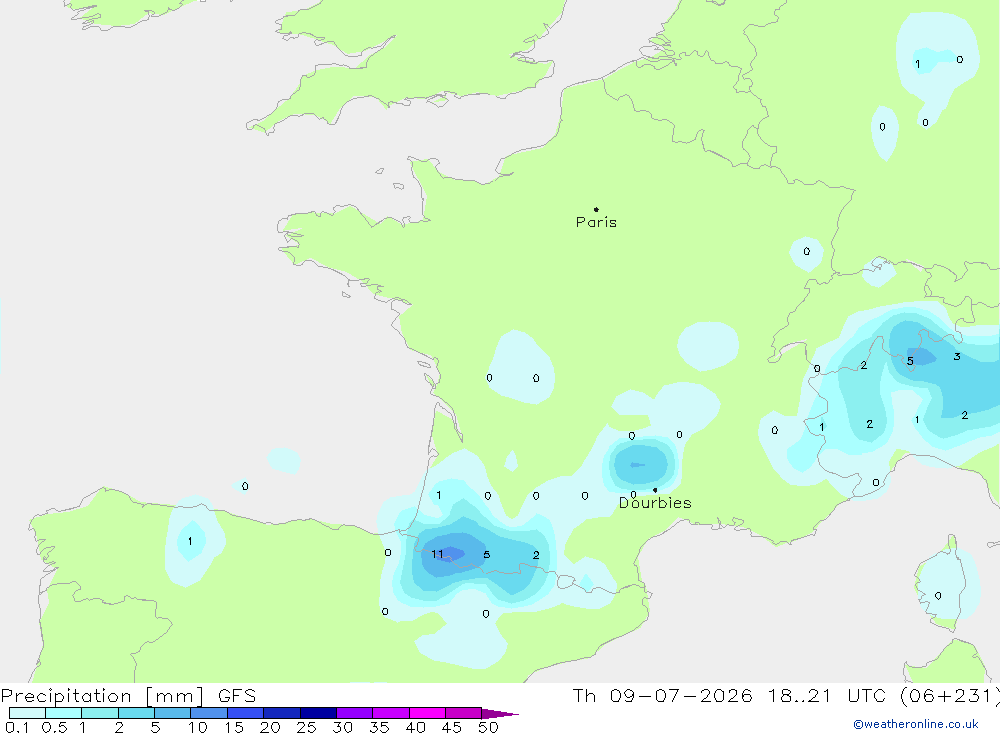Viewport: 1000px width, 733px height.
Task: Click the legend label 0.5
Action: [x=54, y=727]
